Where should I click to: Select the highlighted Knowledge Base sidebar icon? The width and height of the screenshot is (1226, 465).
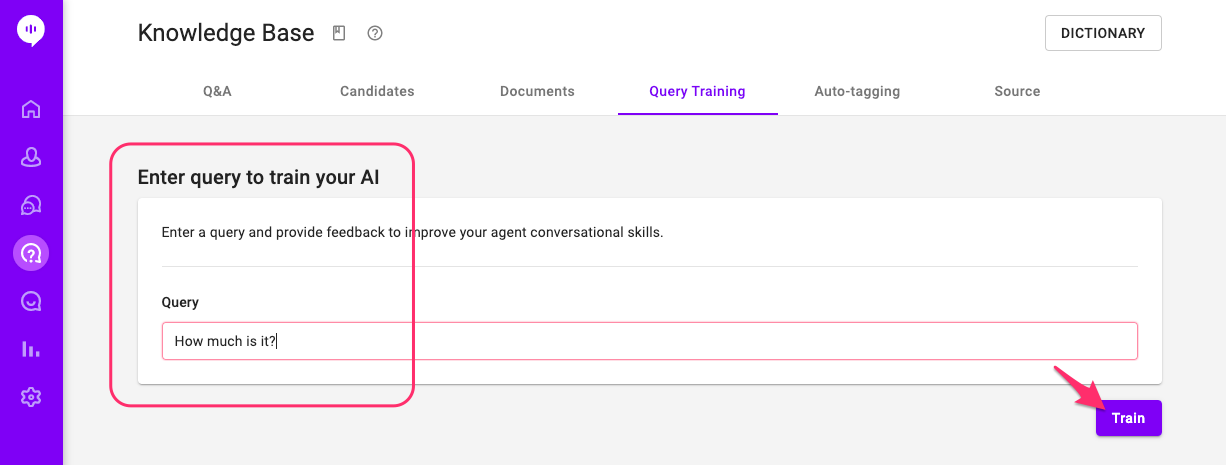point(31,253)
